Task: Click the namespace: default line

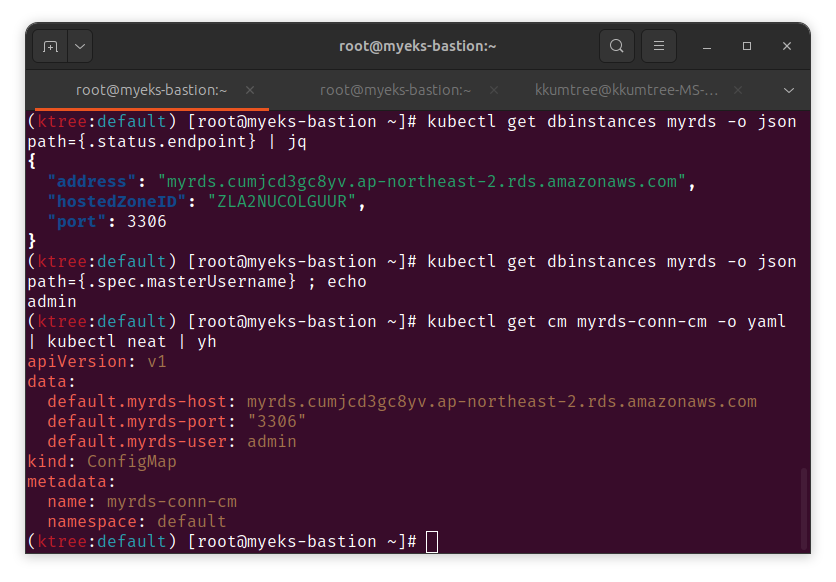Action: (136, 522)
